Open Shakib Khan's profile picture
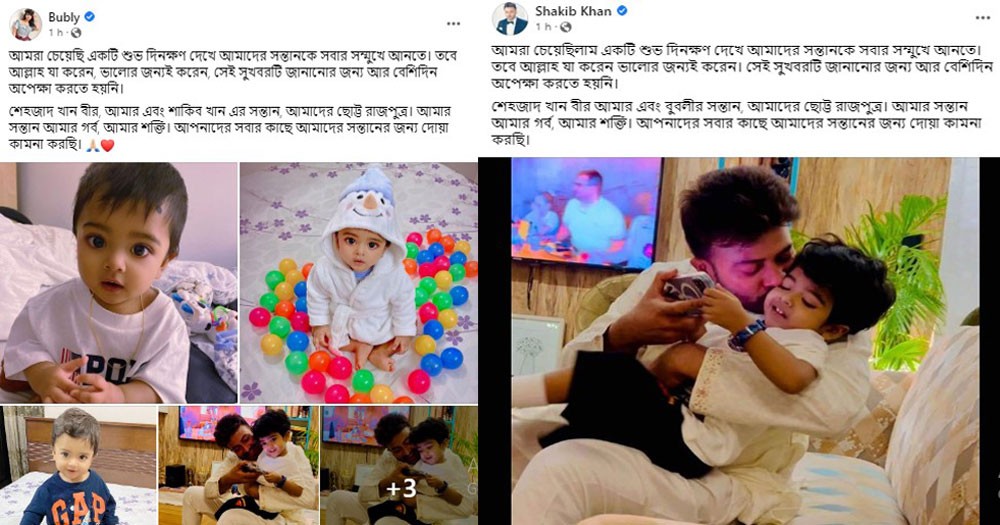Viewport: 1000px width, 525px height. 510,19
